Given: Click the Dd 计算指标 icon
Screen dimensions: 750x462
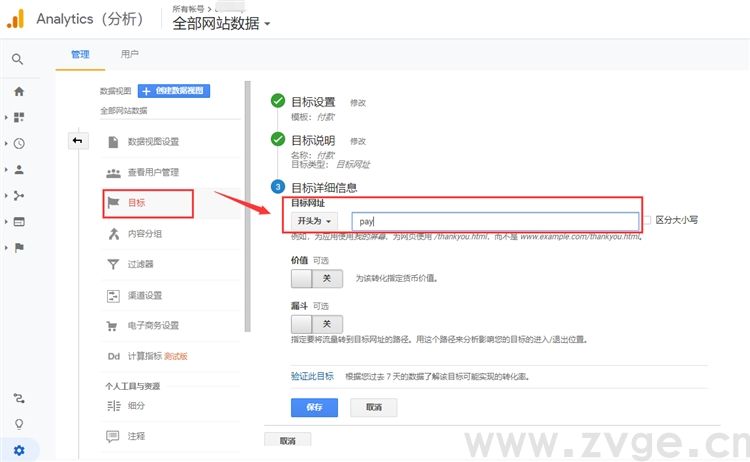Looking at the screenshot, I should tap(114, 356).
